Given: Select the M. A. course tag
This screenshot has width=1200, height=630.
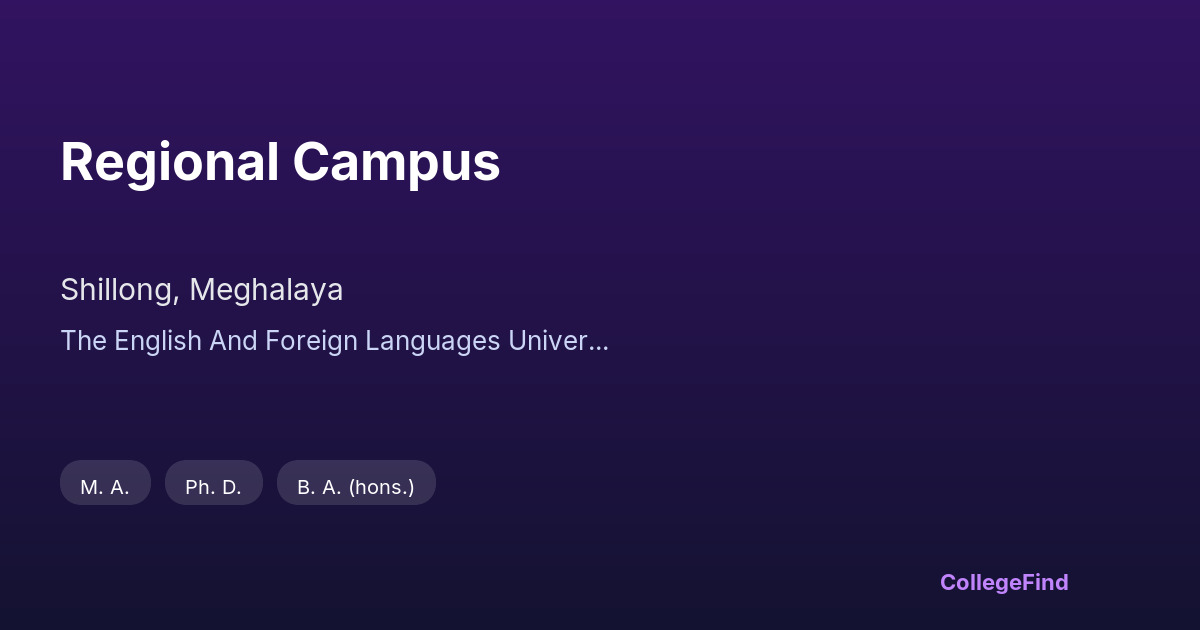Looking at the screenshot, I should pyautogui.click(x=105, y=487).
